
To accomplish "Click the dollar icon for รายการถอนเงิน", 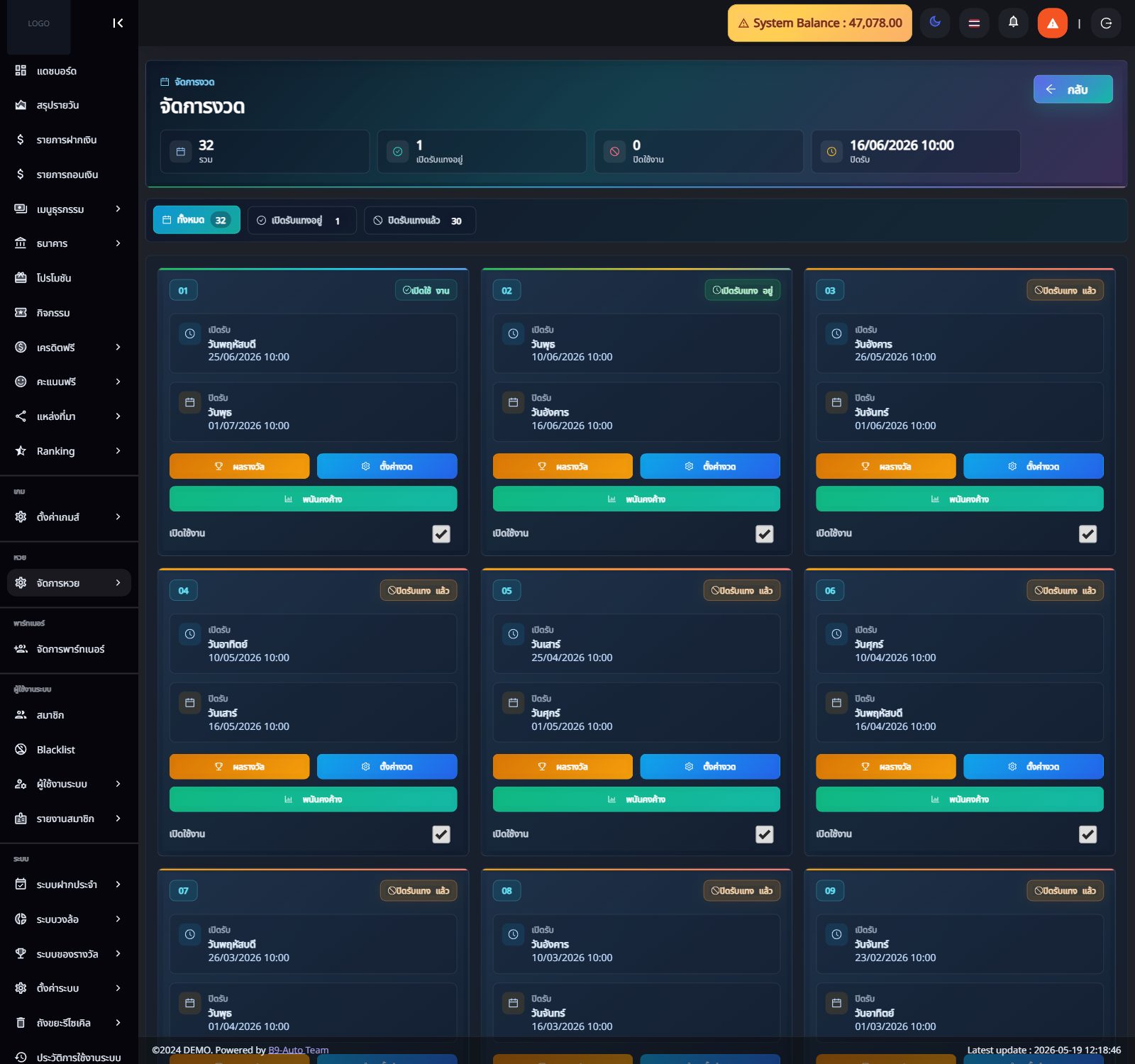I will pyautogui.click(x=21, y=174).
